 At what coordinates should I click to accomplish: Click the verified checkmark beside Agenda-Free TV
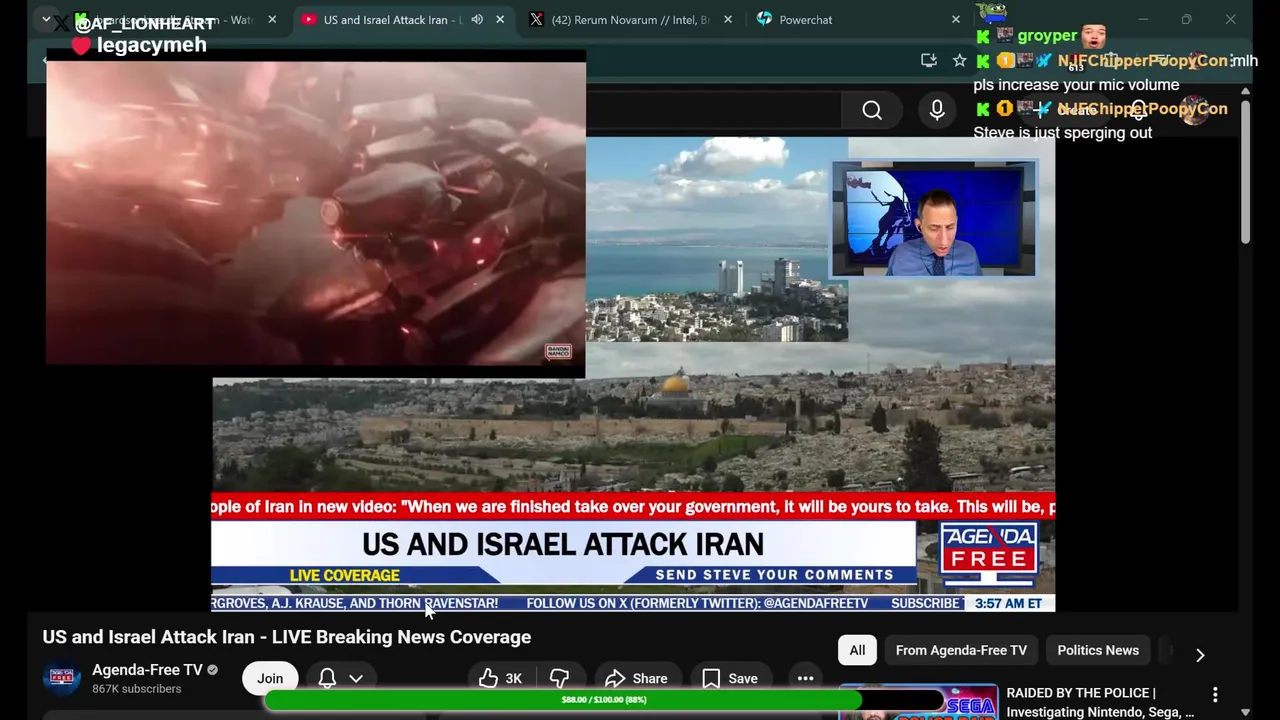(212, 670)
